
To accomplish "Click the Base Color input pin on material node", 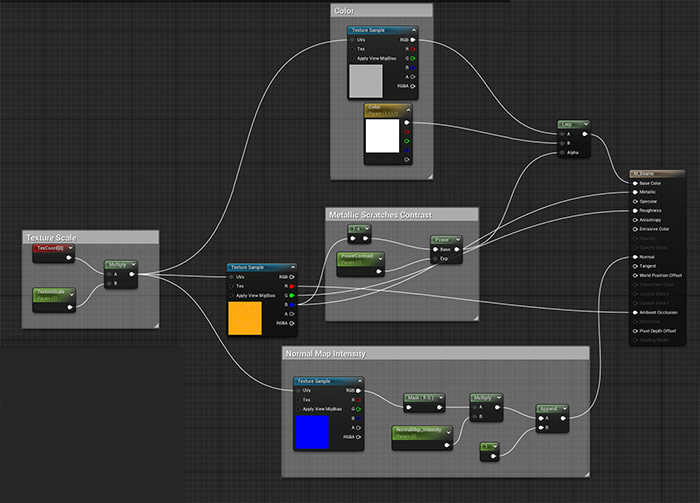I will pos(634,183).
